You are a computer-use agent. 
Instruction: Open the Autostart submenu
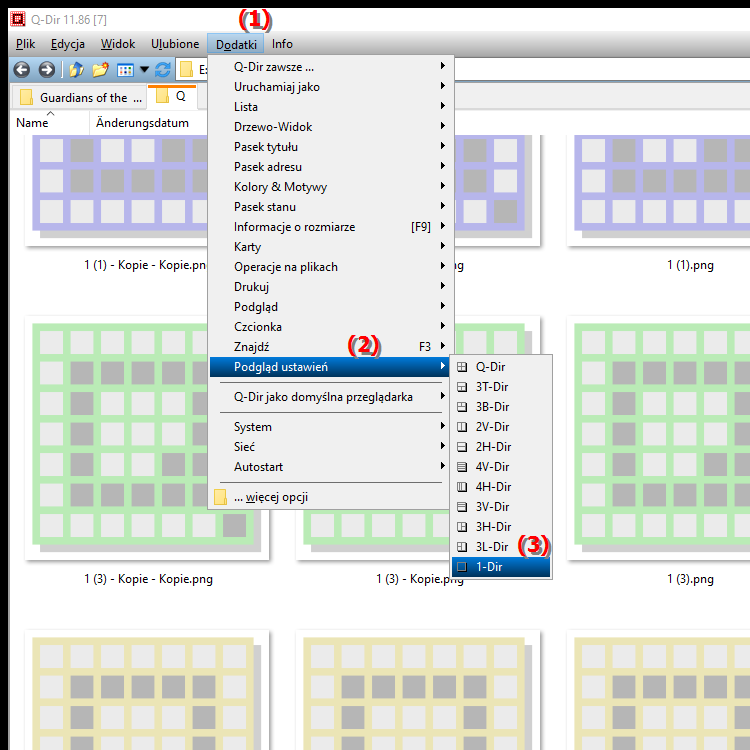331,467
